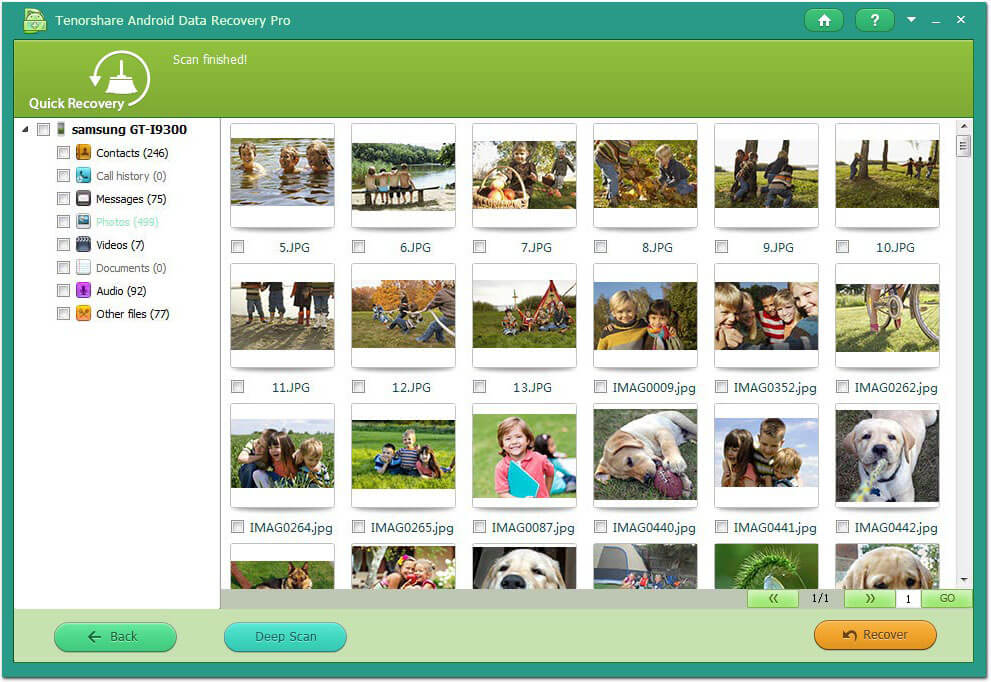
Task: Click the Documents category icon
Action: [x=83, y=267]
